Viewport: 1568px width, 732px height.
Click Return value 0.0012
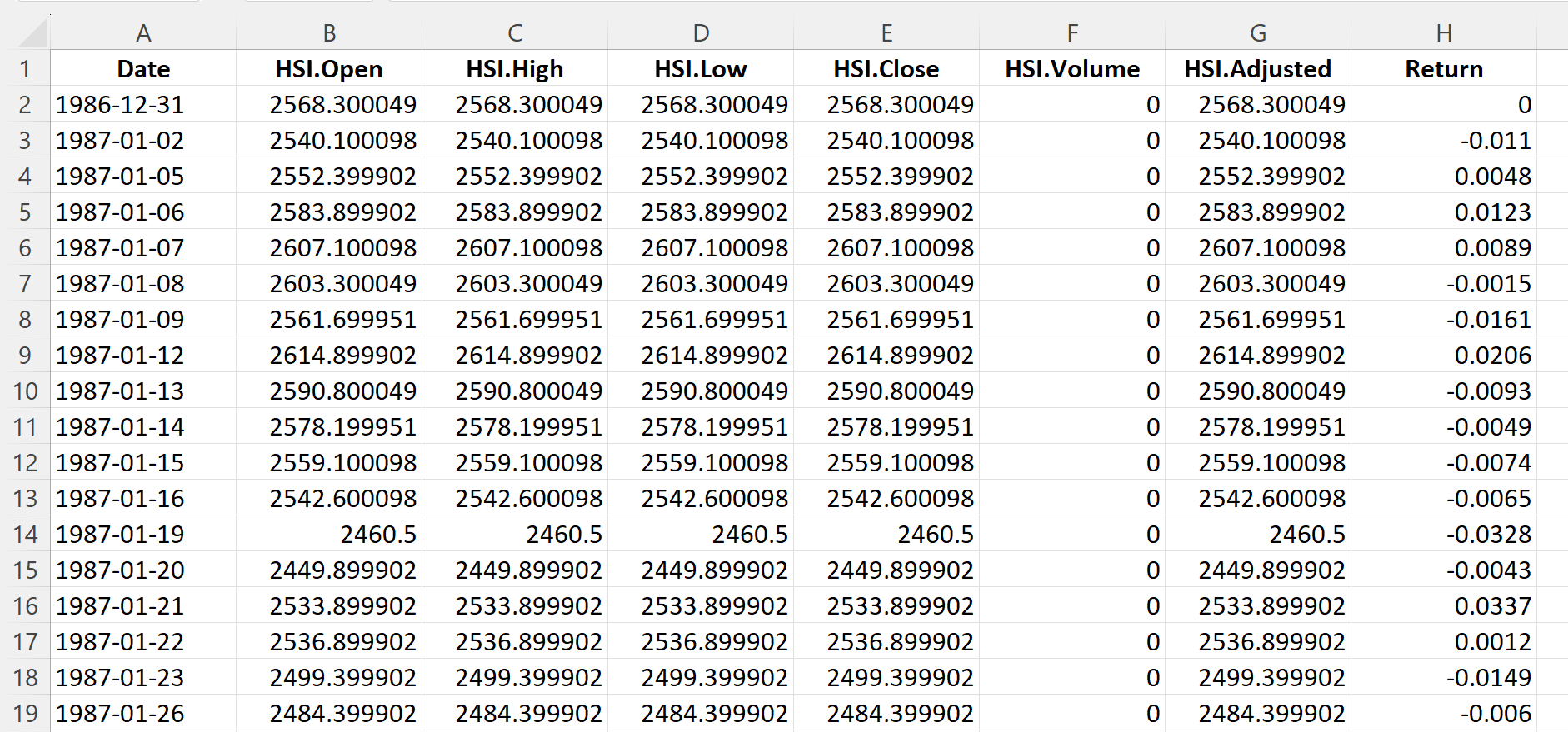point(1444,641)
